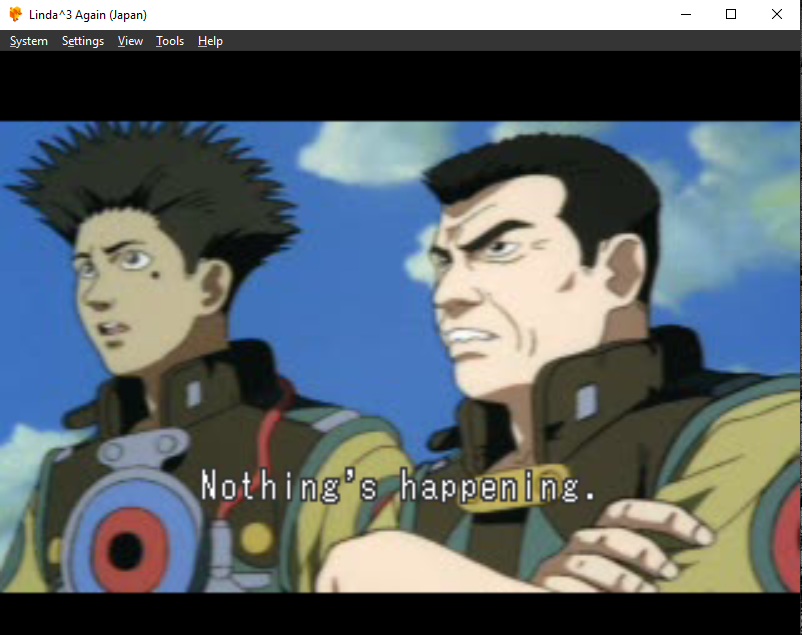The height and width of the screenshot is (635, 802).
Task: Click the game video display area
Action: point(400,357)
